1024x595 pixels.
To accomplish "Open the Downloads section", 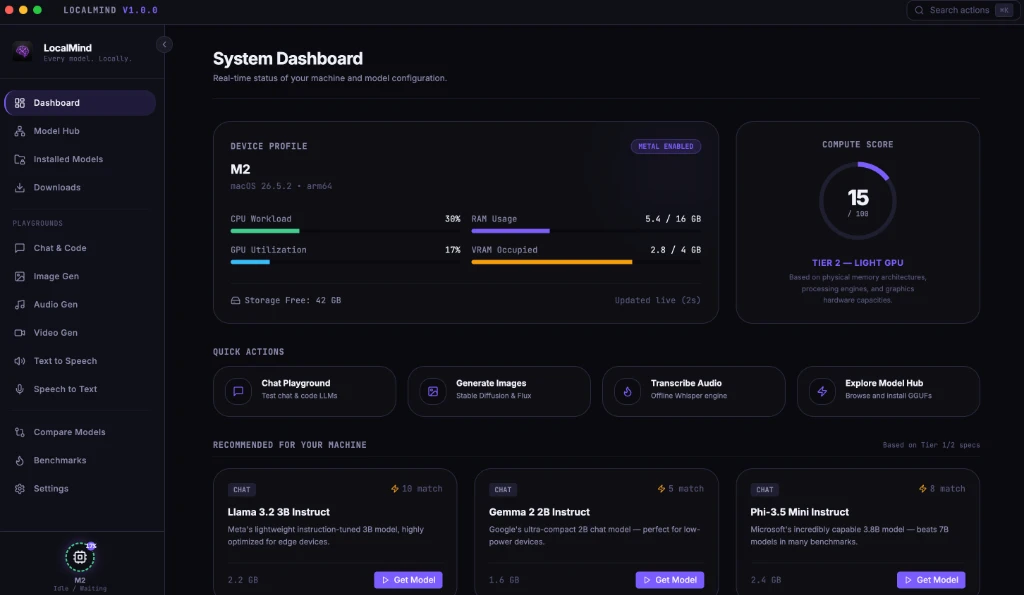I will tap(80, 187).
